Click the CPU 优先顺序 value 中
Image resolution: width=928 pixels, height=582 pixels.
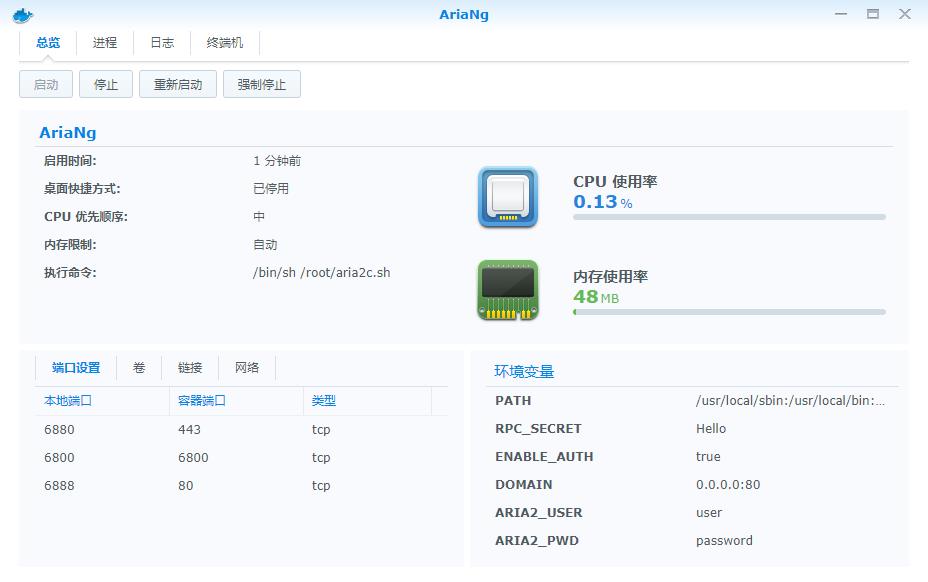click(x=259, y=217)
